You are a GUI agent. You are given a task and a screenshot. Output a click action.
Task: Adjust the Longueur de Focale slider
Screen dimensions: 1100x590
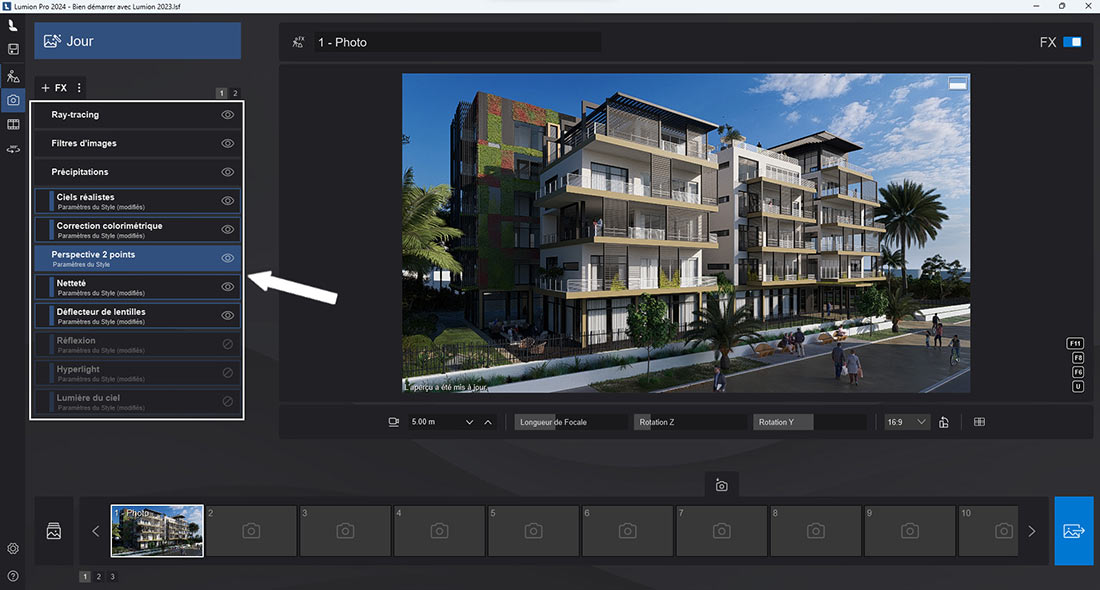[x=570, y=422]
